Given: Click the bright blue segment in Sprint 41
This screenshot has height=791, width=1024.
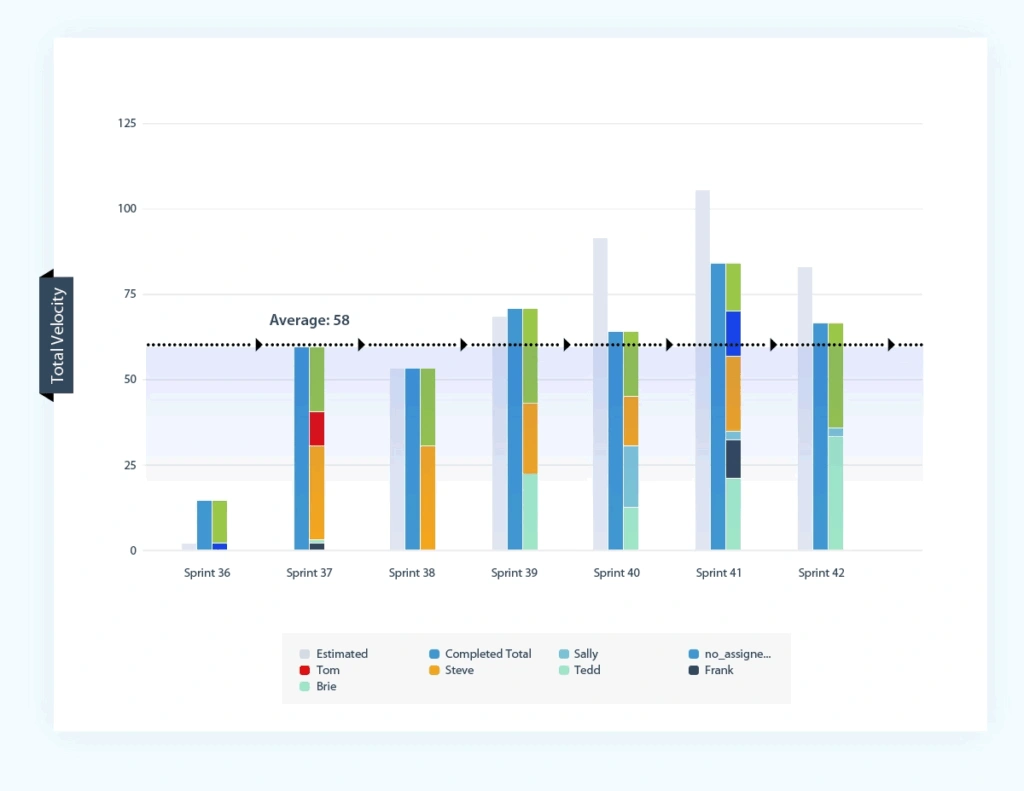Looking at the screenshot, I should (x=733, y=333).
